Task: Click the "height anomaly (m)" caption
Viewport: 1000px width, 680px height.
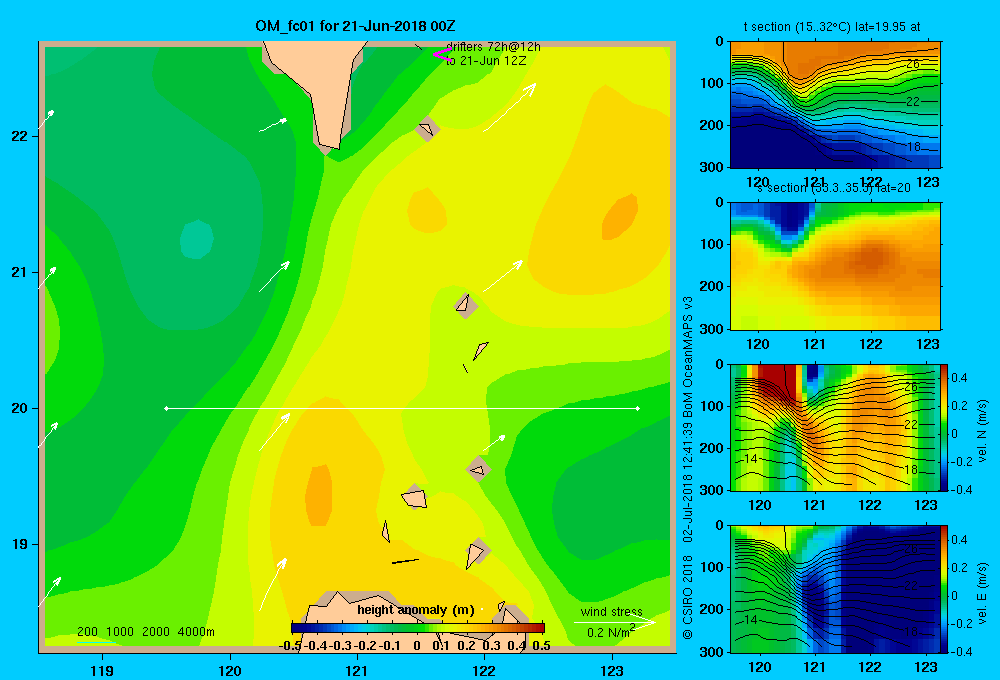Action: click(x=416, y=610)
